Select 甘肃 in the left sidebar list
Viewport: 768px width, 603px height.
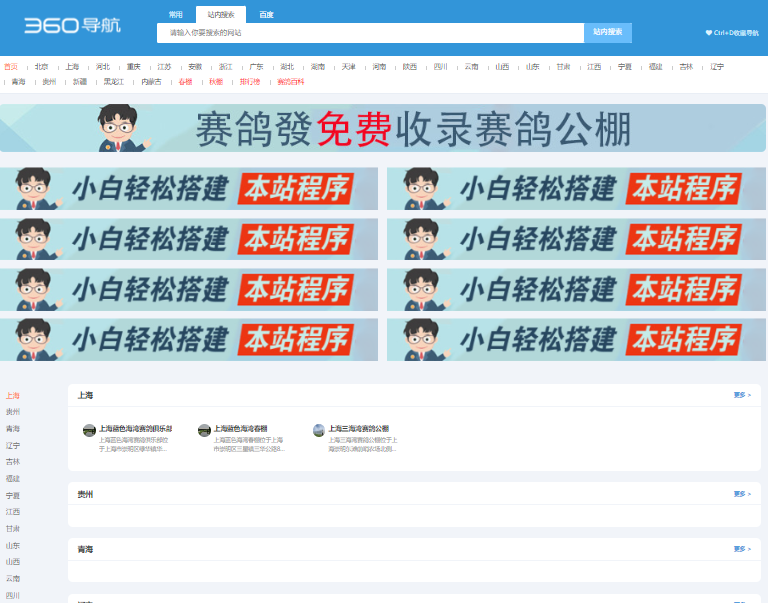tap(13, 529)
